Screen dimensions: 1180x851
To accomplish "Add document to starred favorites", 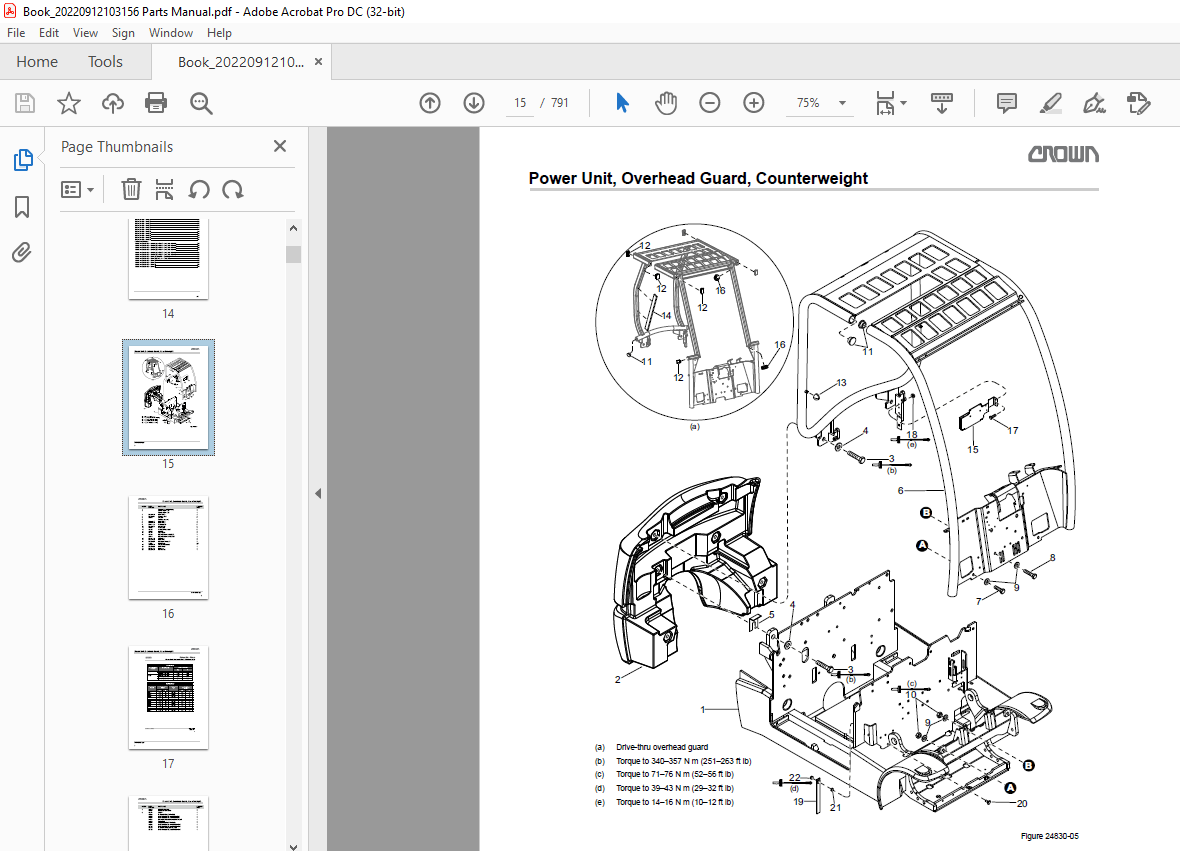I will pos(68,103).
